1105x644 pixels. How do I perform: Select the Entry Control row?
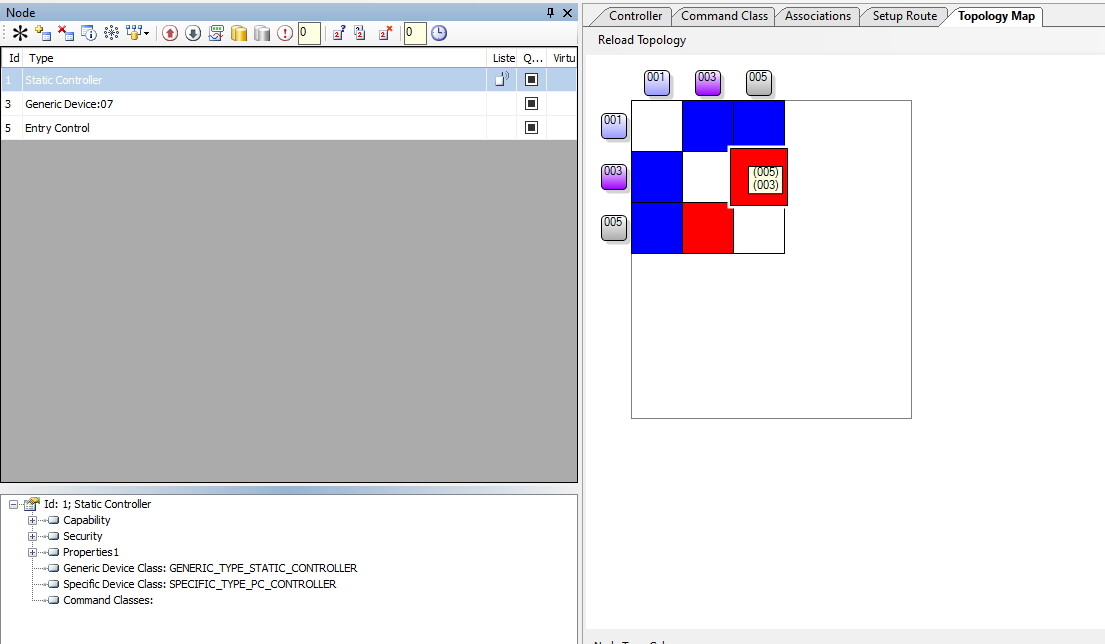pyautogui.click(x=289, y=128)
